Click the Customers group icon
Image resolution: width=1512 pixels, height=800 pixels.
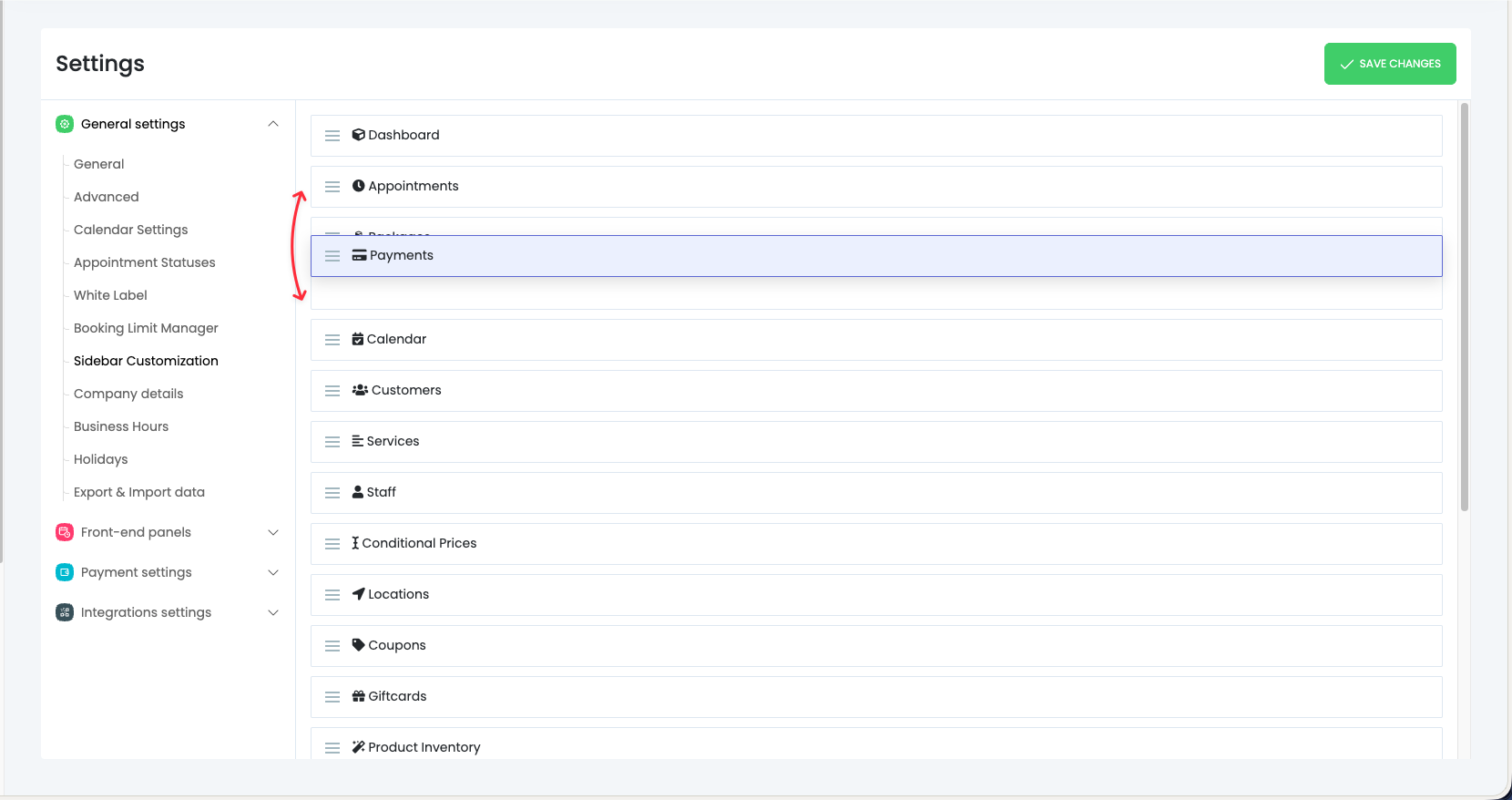(x=360, y=390)
